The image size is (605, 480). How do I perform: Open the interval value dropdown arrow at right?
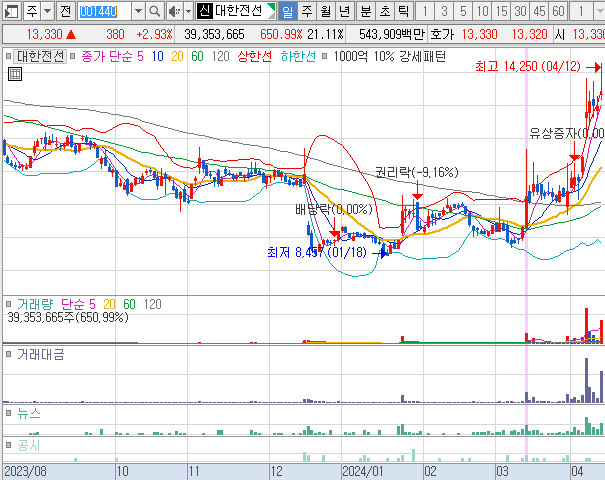point(600,11)
